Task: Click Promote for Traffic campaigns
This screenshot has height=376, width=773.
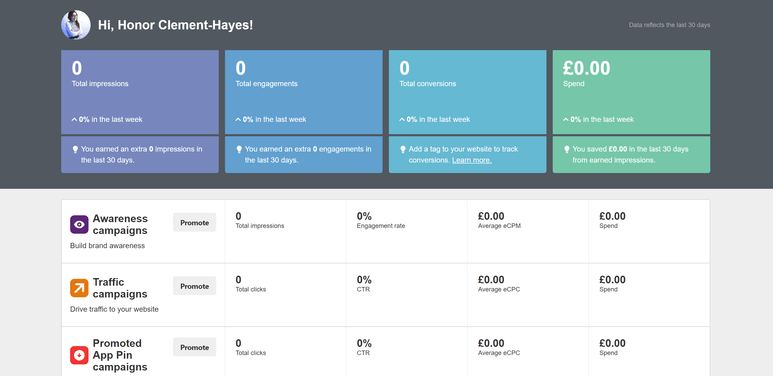Action: point(194,286)
